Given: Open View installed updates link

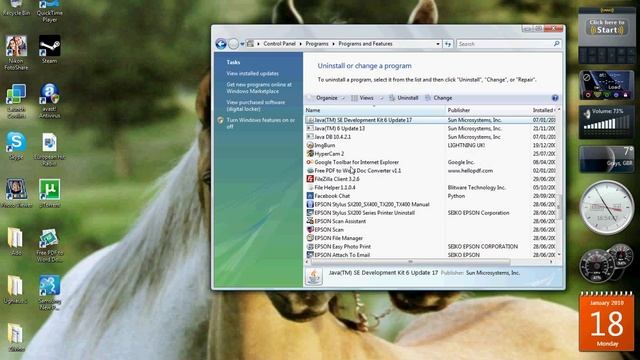Looking at the screenshot, I should 253,73.
